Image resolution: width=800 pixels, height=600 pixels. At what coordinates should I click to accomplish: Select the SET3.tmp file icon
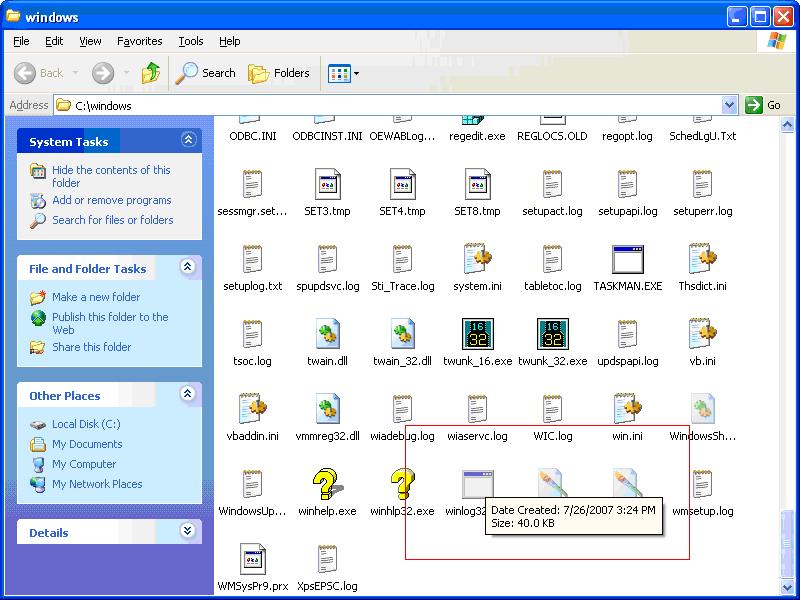point(328,184)
